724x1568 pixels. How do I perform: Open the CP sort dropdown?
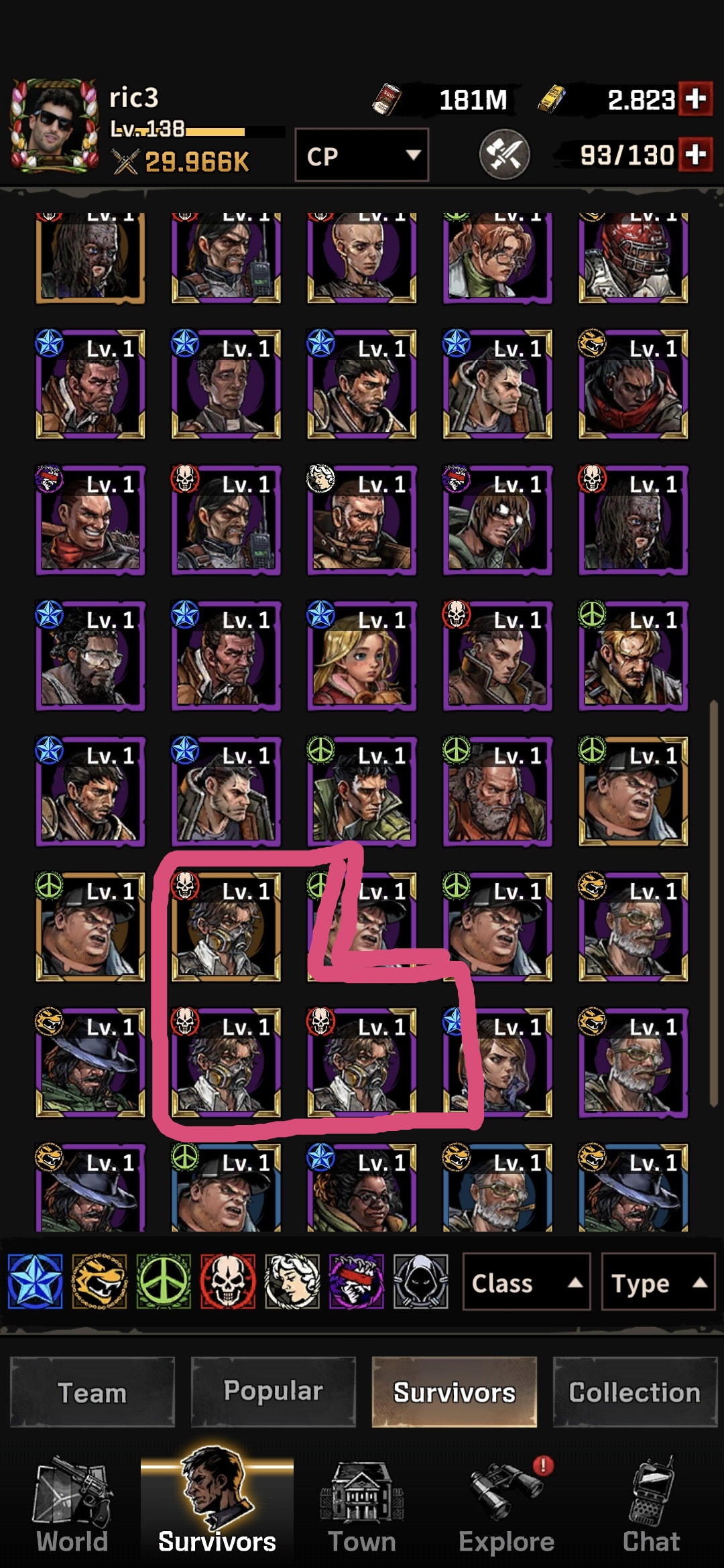point(362,155)
